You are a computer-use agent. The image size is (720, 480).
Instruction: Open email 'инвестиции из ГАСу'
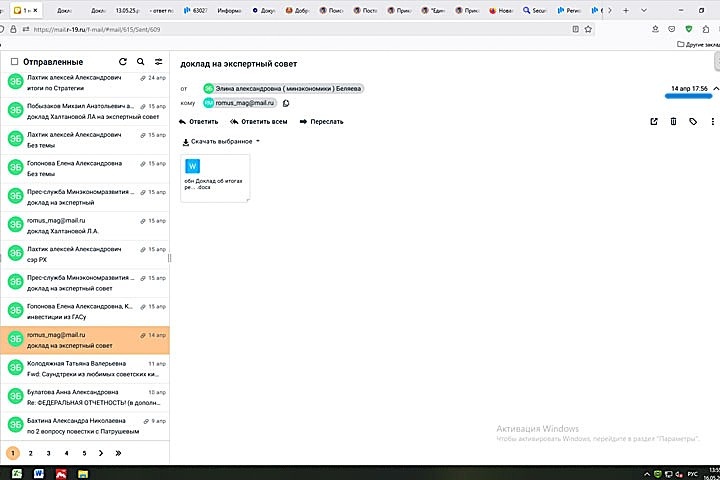[85, 311]
